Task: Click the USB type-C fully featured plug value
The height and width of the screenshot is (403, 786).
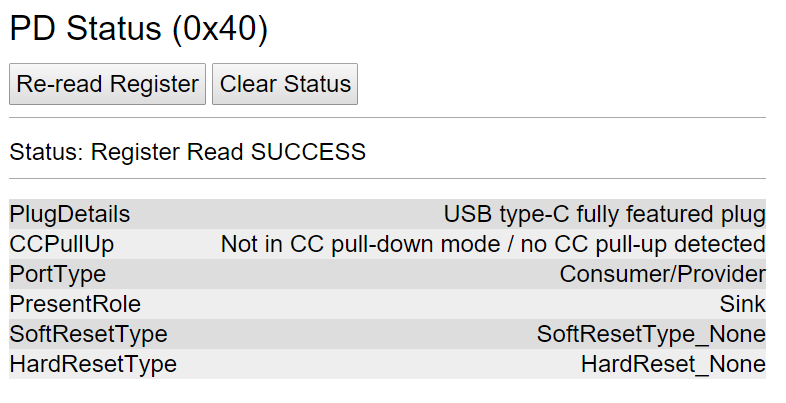Action: 605,215
